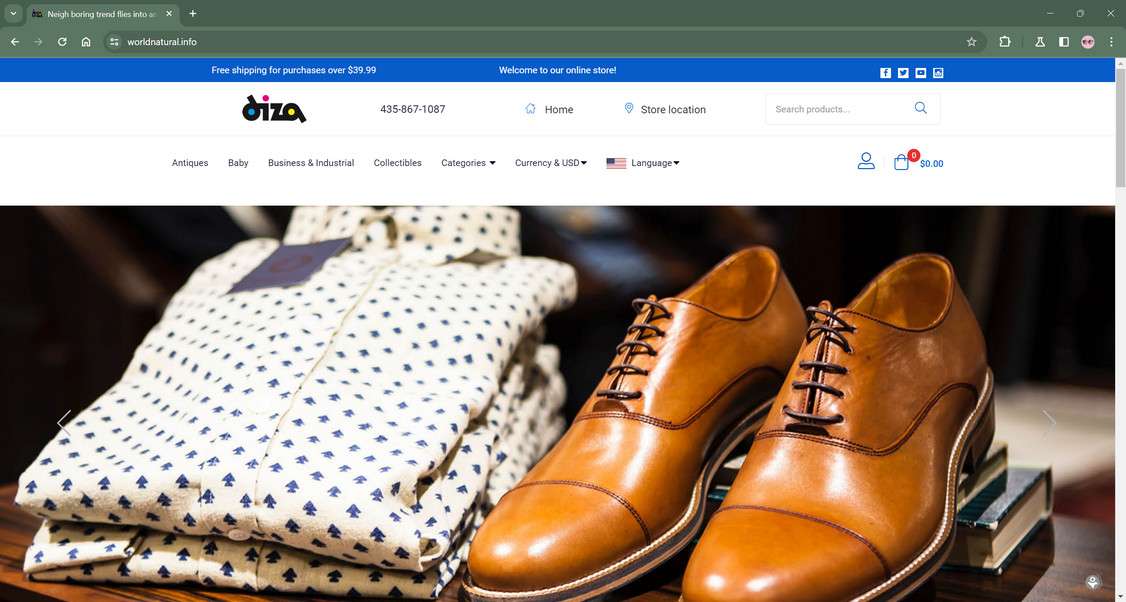The height and width of the screenshot is (602, 1126).
Task: Click the Welcome to our online store text
Action: click(557, 70)
